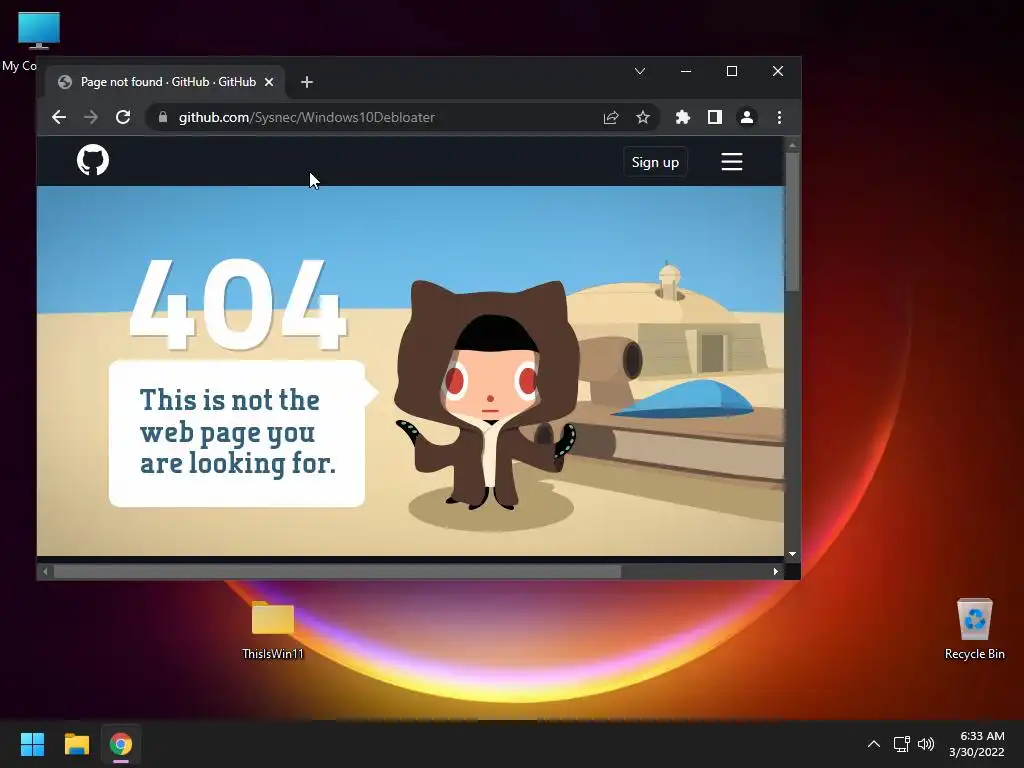Reload the GitHub page

pyautogui.click(x=123, y=117)
